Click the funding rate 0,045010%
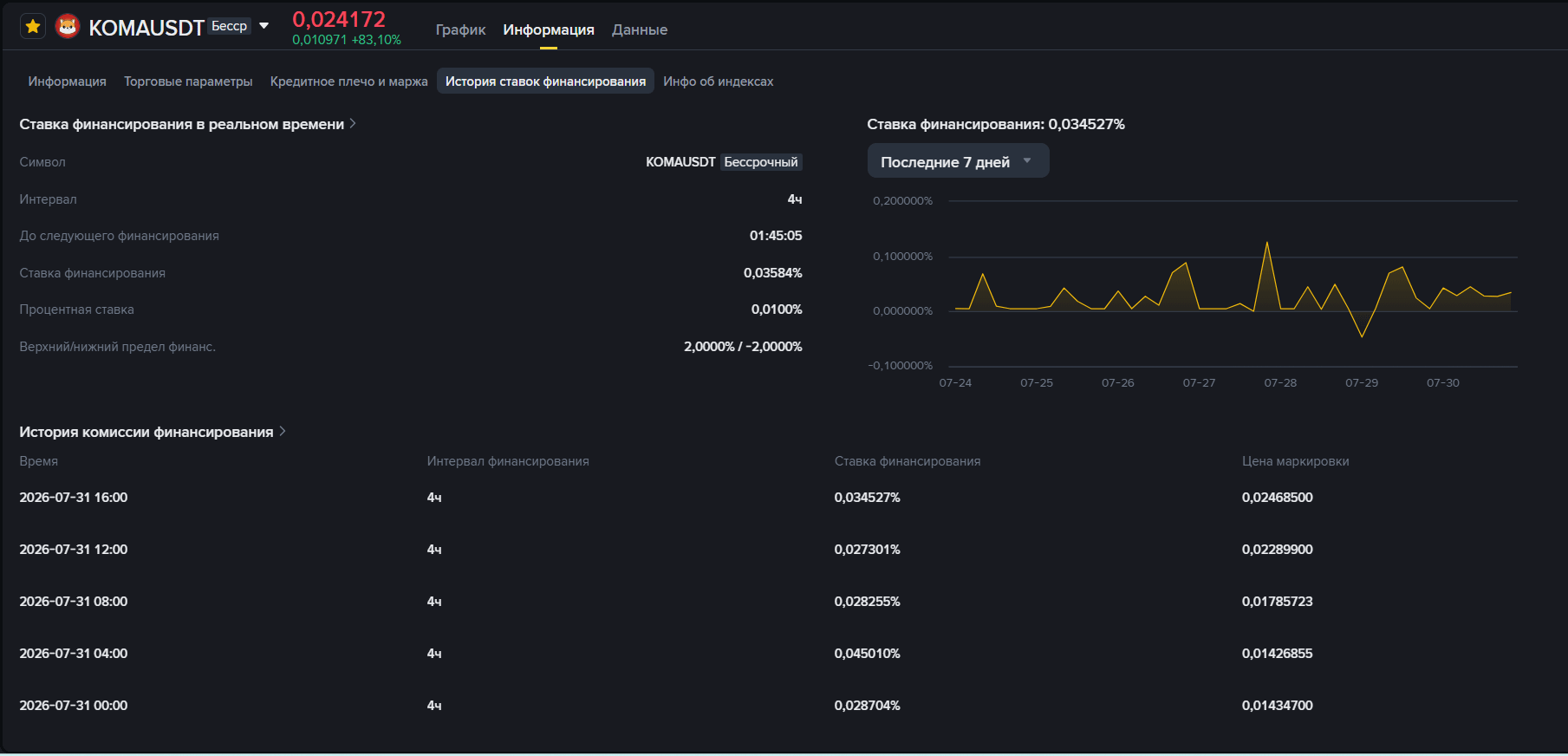The image size is (1568, 756). point(867,654)
